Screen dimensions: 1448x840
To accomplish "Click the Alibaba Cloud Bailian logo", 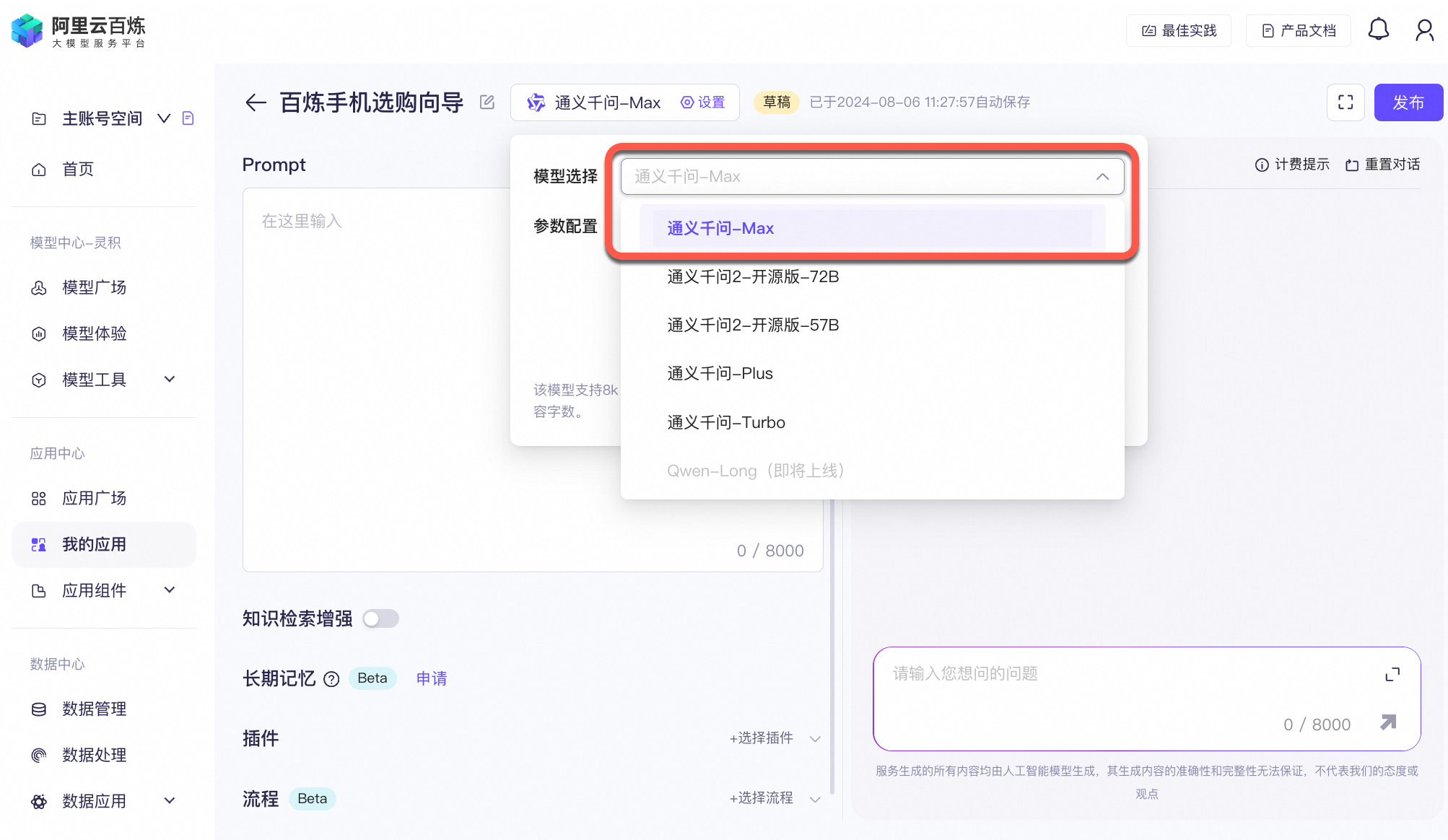I will pos(78,31).
